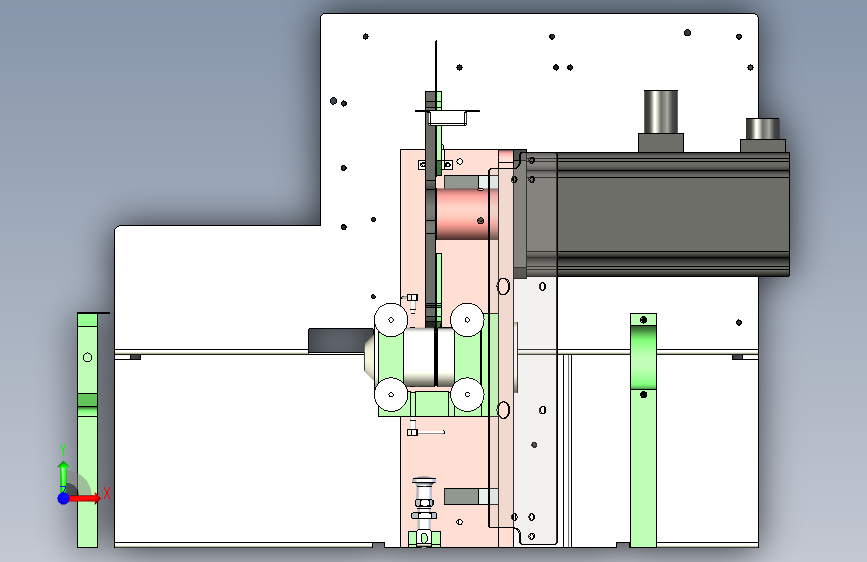Select the top-right white roller wheel
The width and height of the screenshot is (867, 562).
[x=467, y=320]
